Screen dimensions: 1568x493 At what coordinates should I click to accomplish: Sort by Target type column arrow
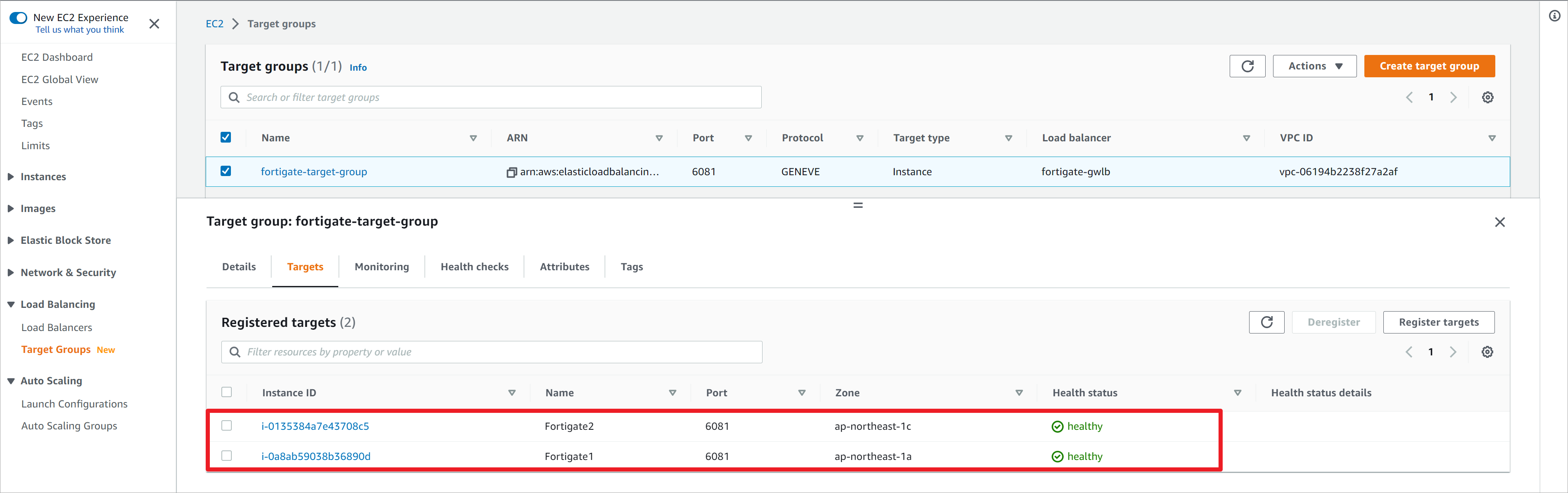pos(1009,138)
